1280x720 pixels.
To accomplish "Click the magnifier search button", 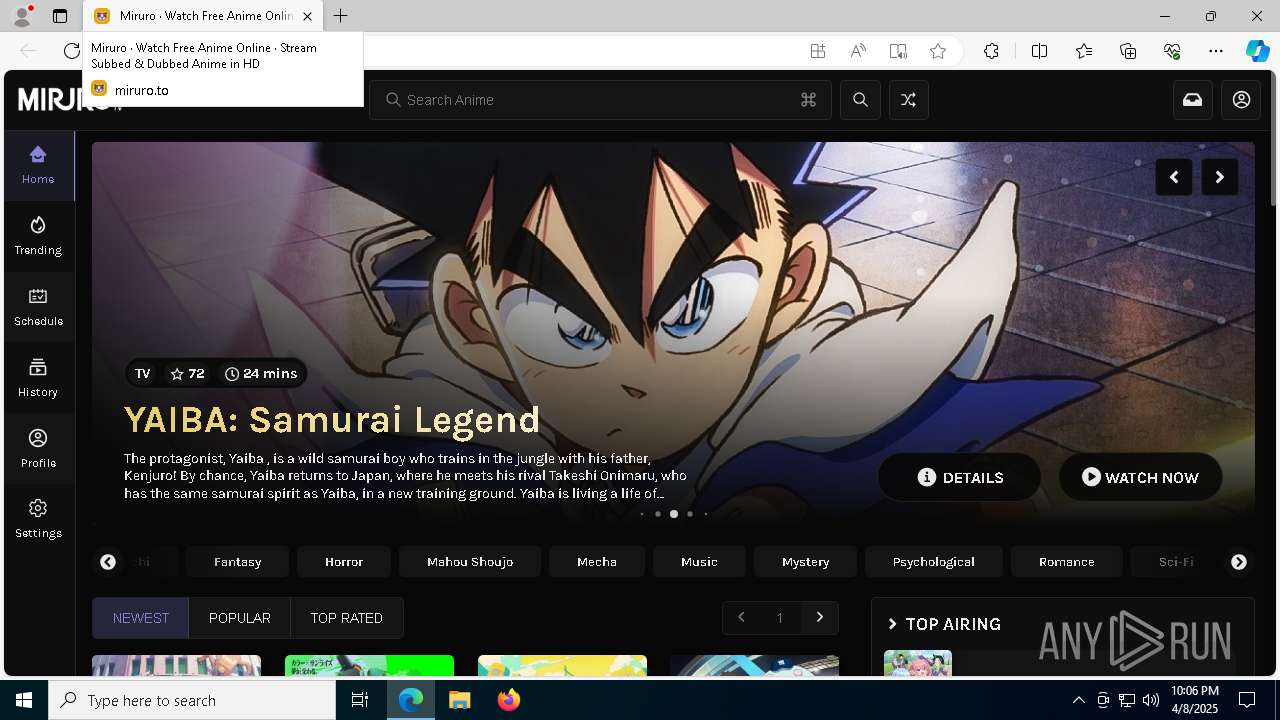I will click(860, 100).
